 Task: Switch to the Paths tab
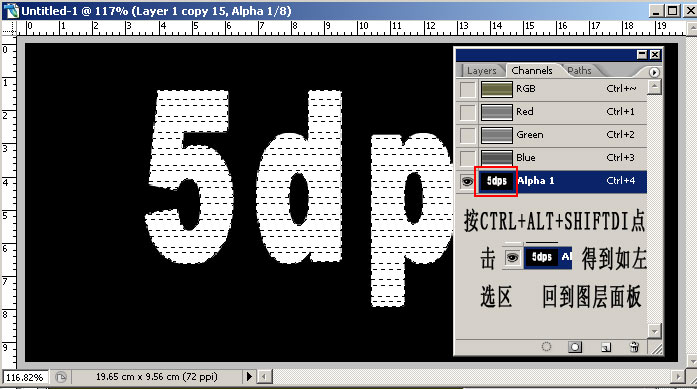click(579, 71)
